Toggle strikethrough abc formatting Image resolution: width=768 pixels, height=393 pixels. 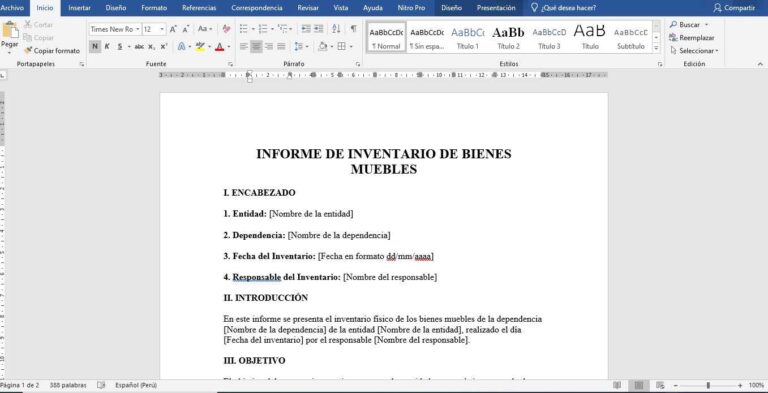click(x=139, y=47)
